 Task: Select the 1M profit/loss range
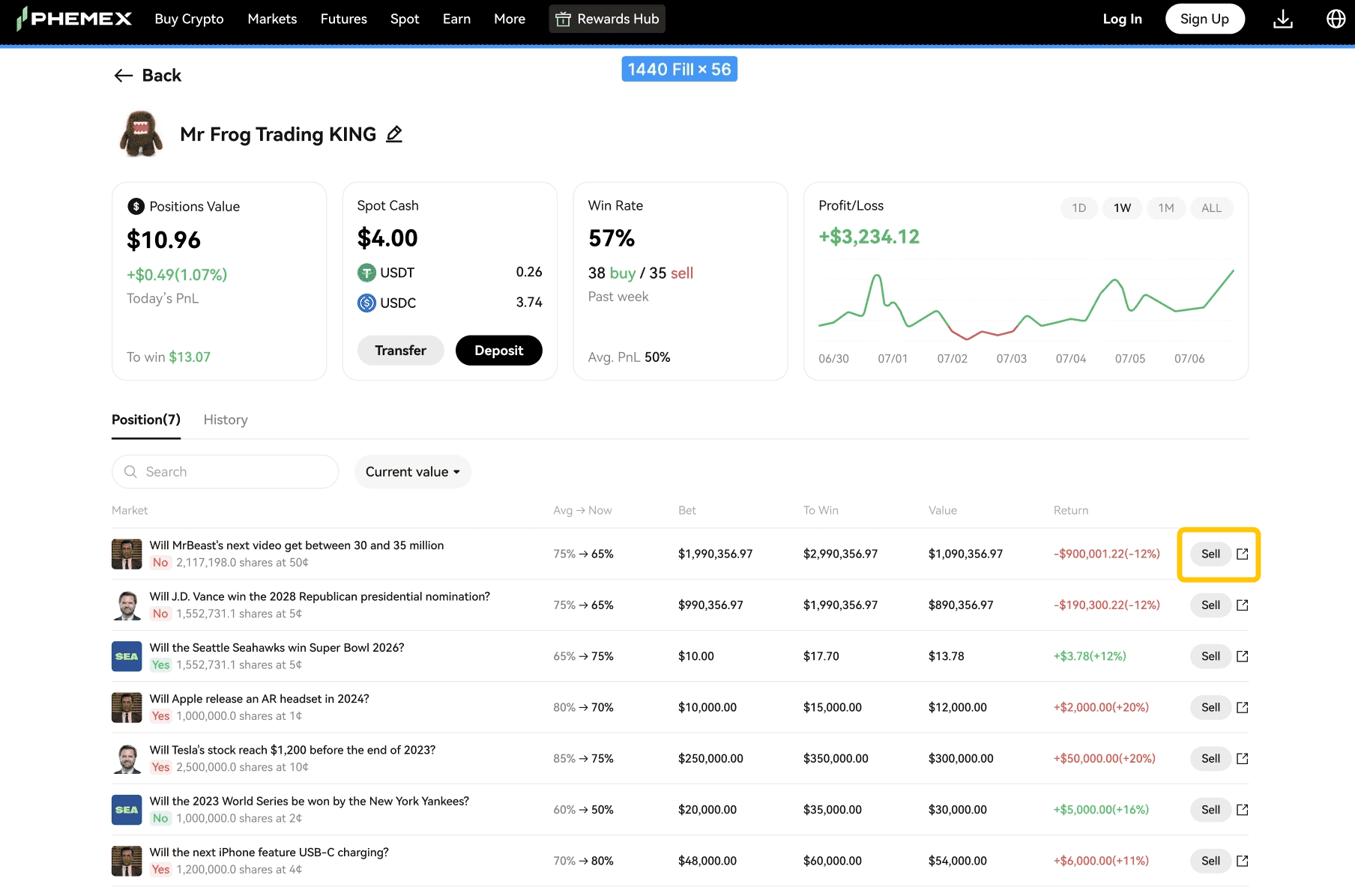(1165, 208)
